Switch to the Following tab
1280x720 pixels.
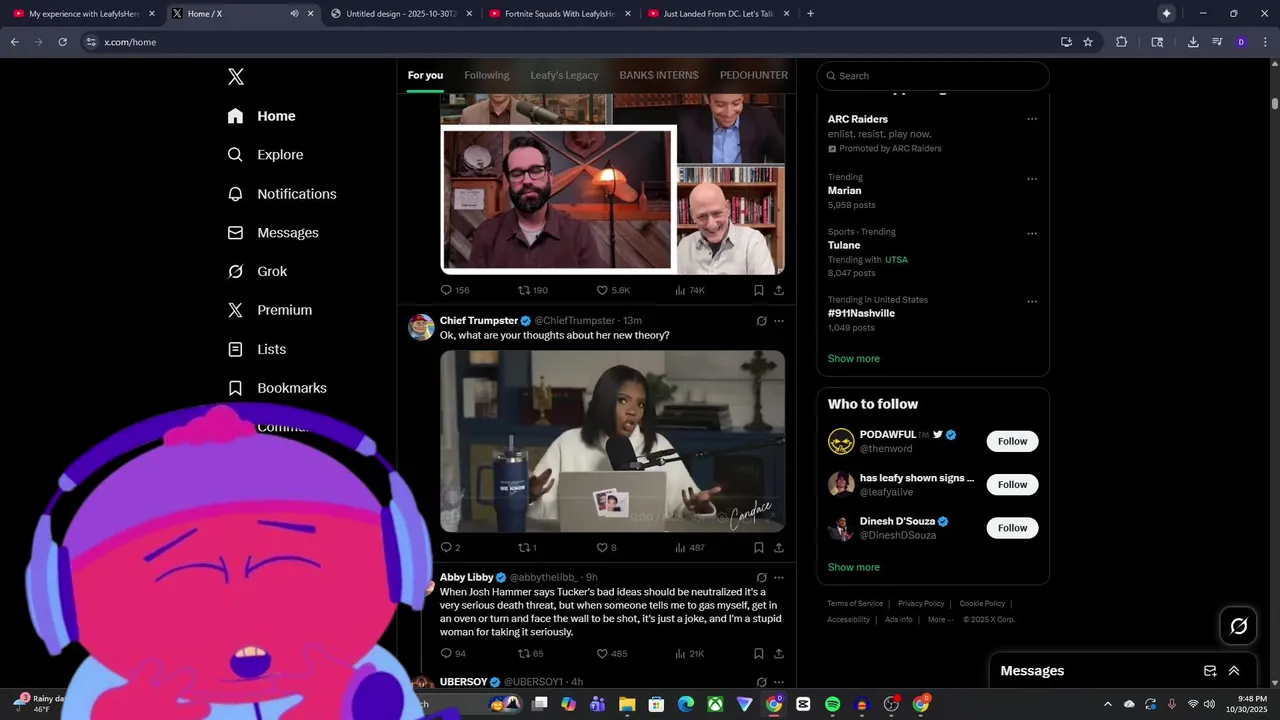coord(487,75)
